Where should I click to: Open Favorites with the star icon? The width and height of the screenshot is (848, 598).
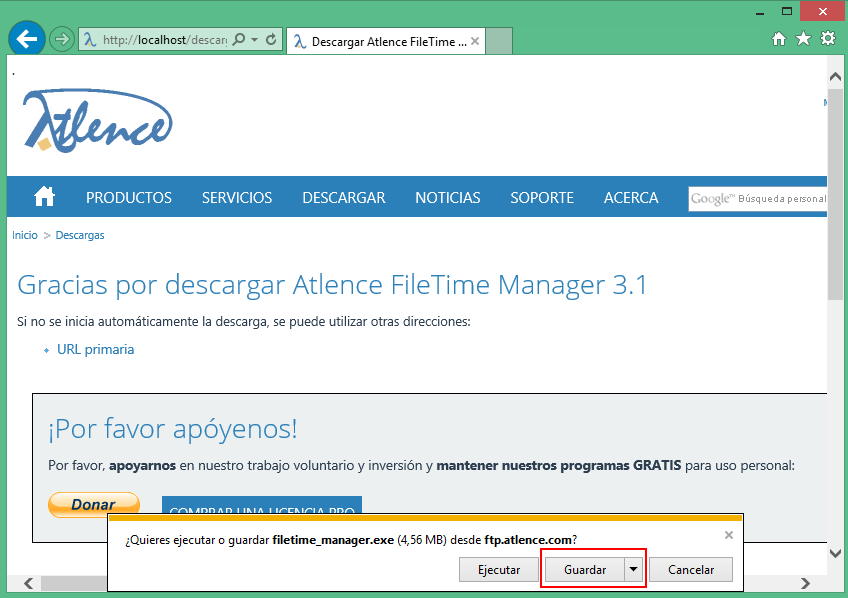pyautogui.click(x=804, y=39)
